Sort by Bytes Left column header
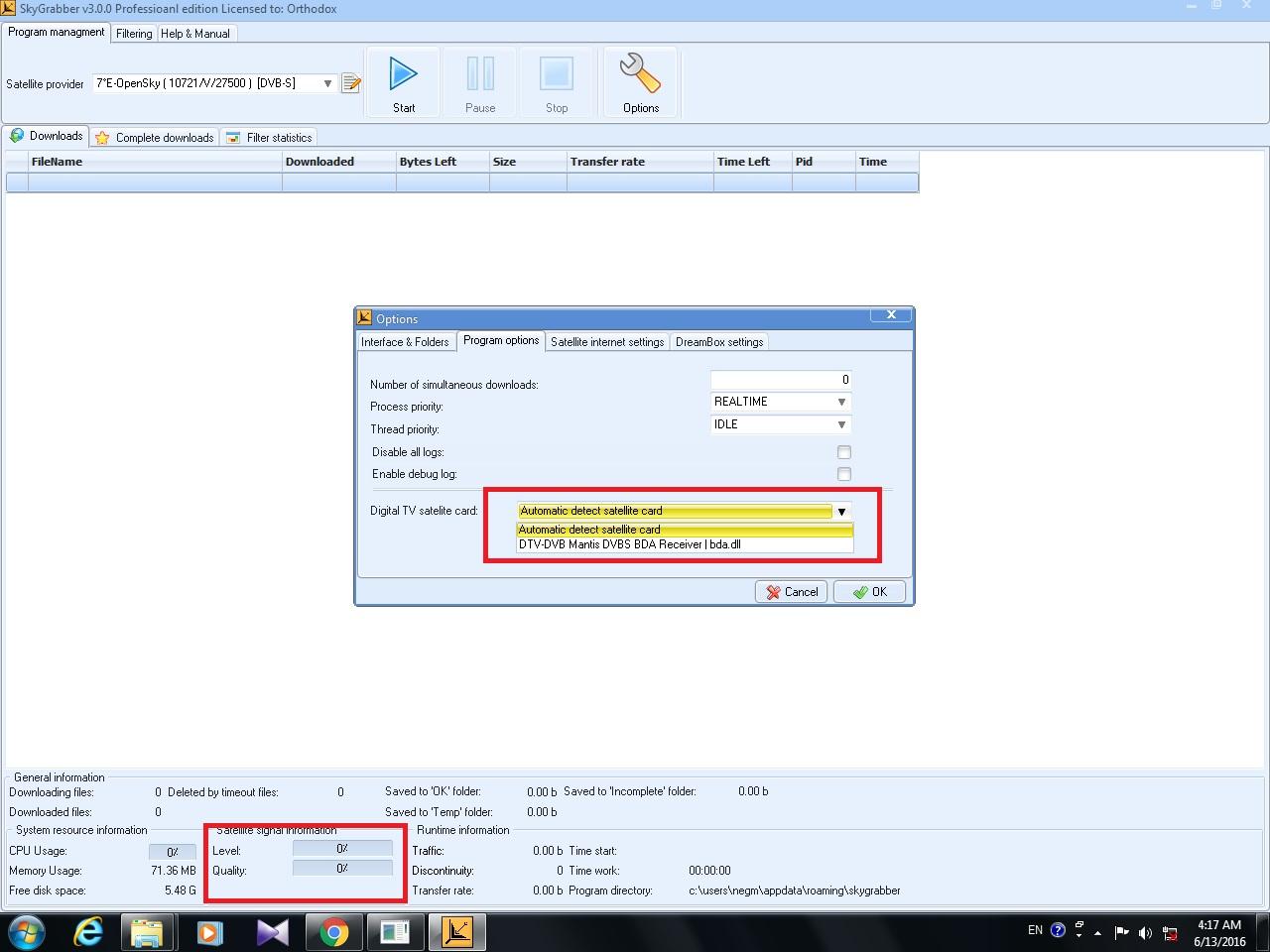This screenshot has width=1270, height=952. click(444, 162)
